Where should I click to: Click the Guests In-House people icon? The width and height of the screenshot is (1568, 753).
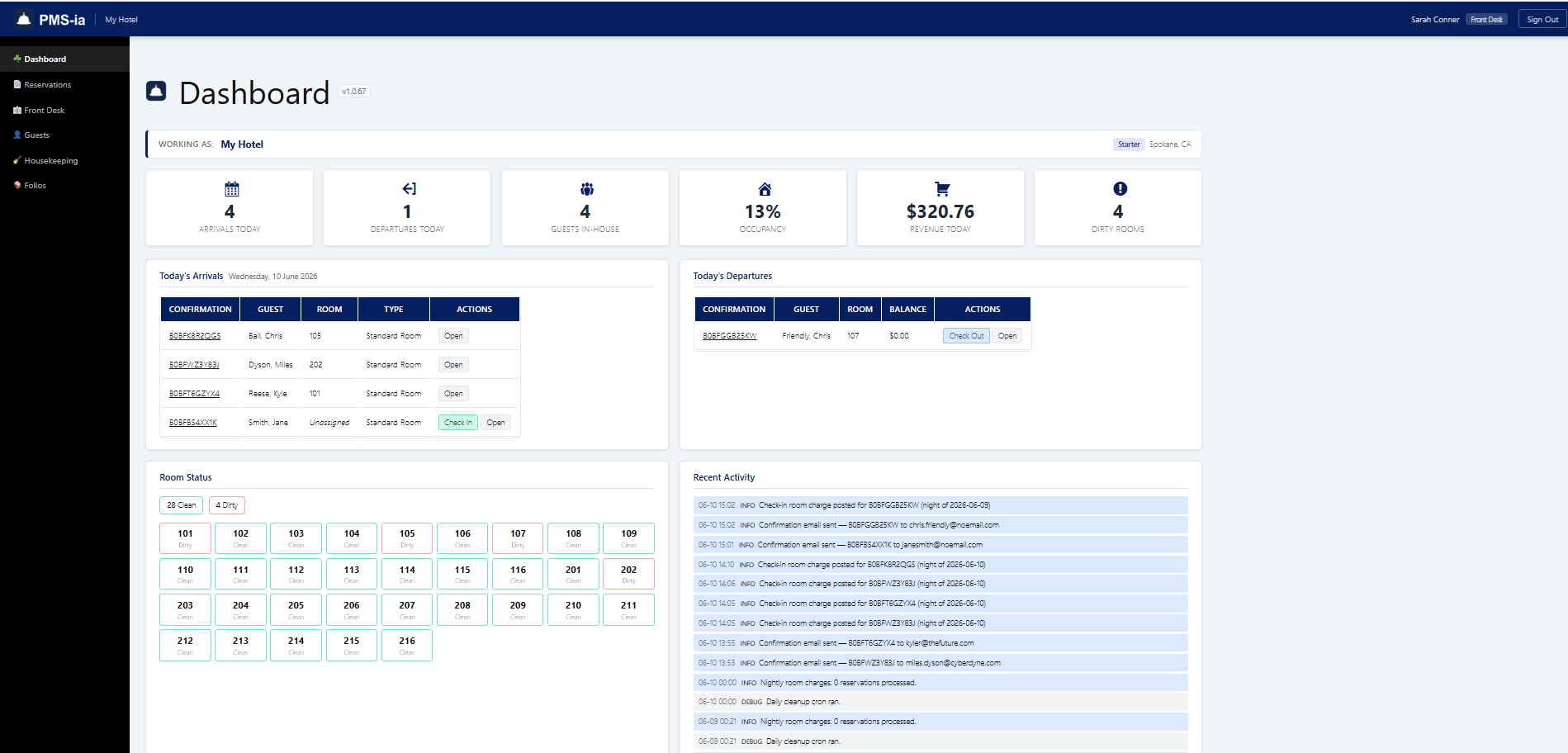(587, 189)
